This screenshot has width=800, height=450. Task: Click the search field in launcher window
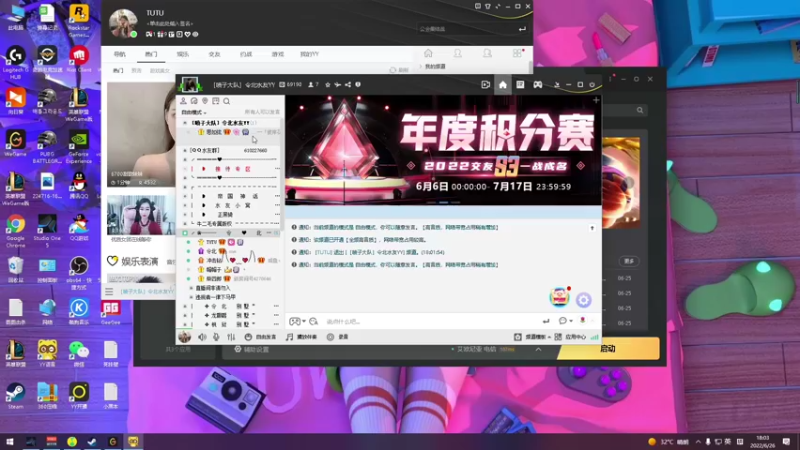click(x=624, y=110)
